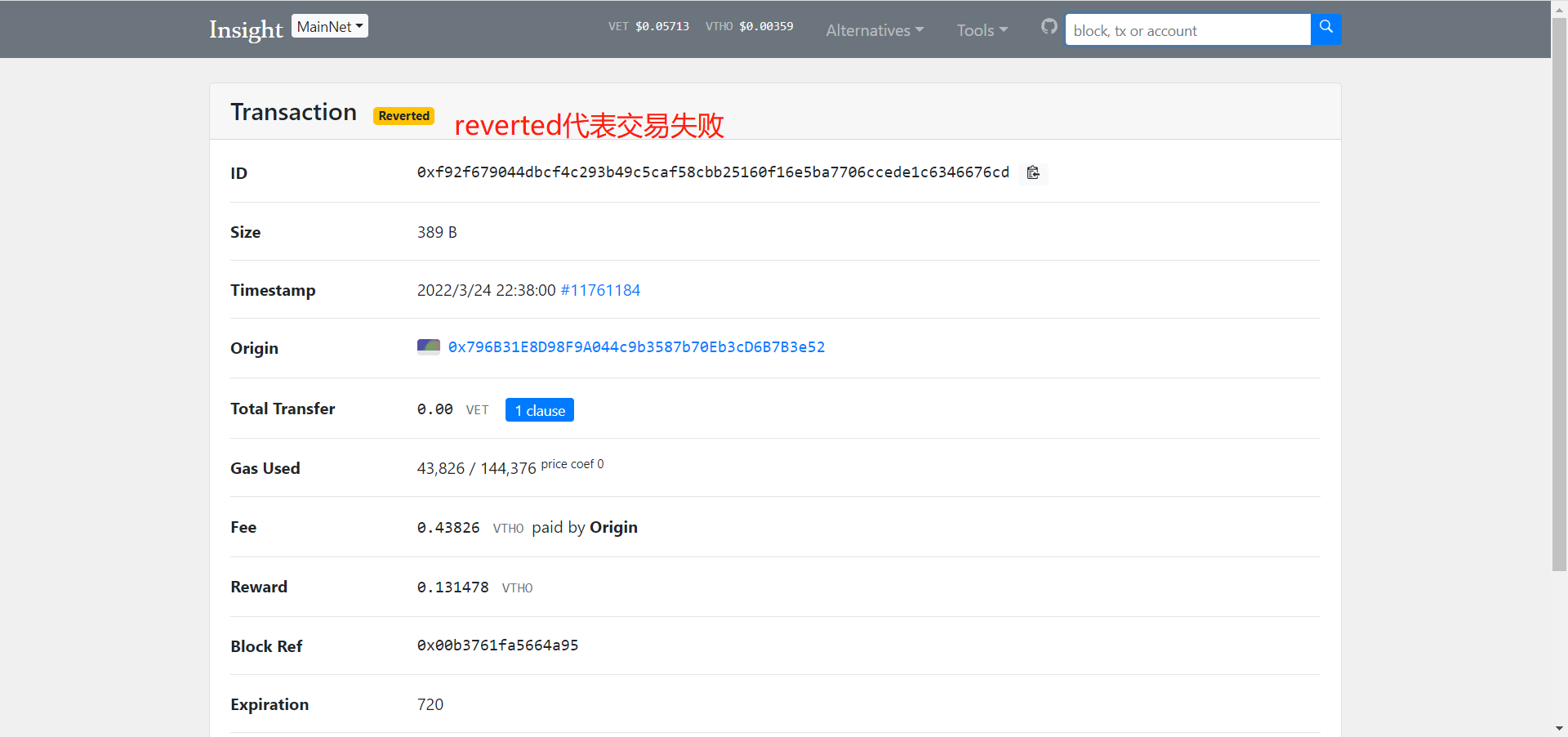Viewport: 1568px width, 737px height.
Task: Click the magnifier search button
Action: [1325, 29]
